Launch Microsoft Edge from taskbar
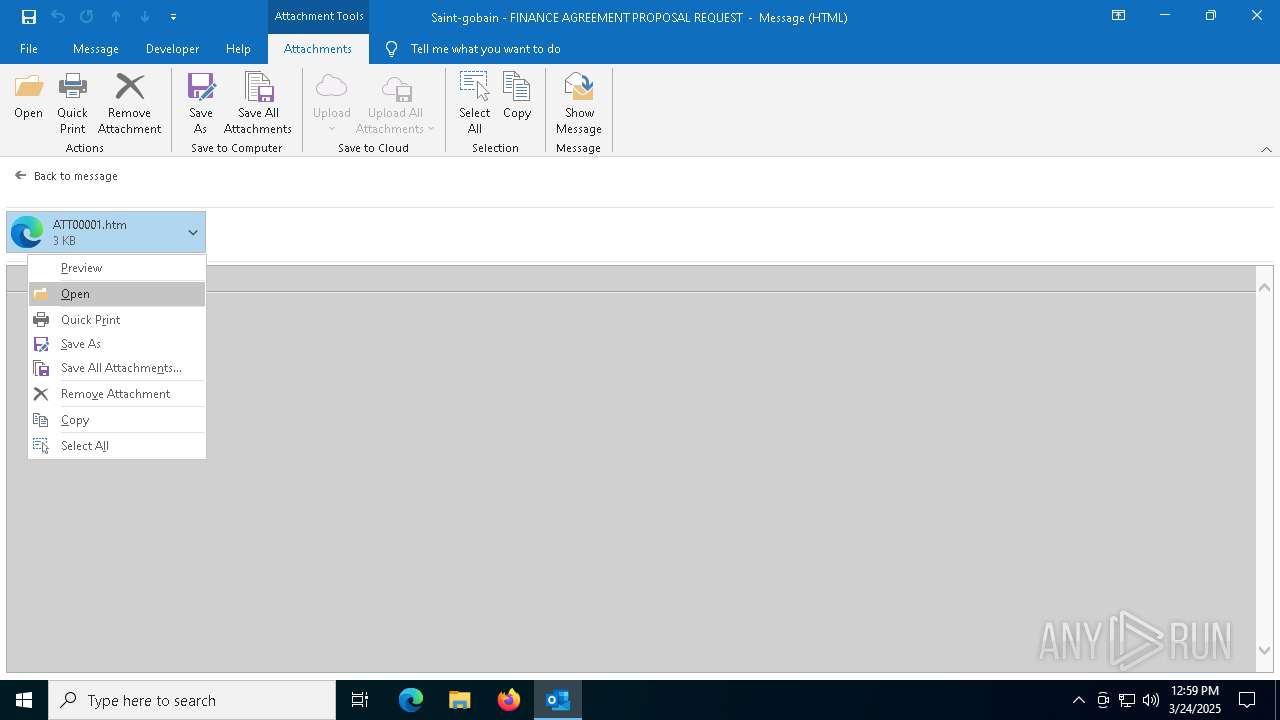Screen dimensions: 1280x720 [411, 700]
